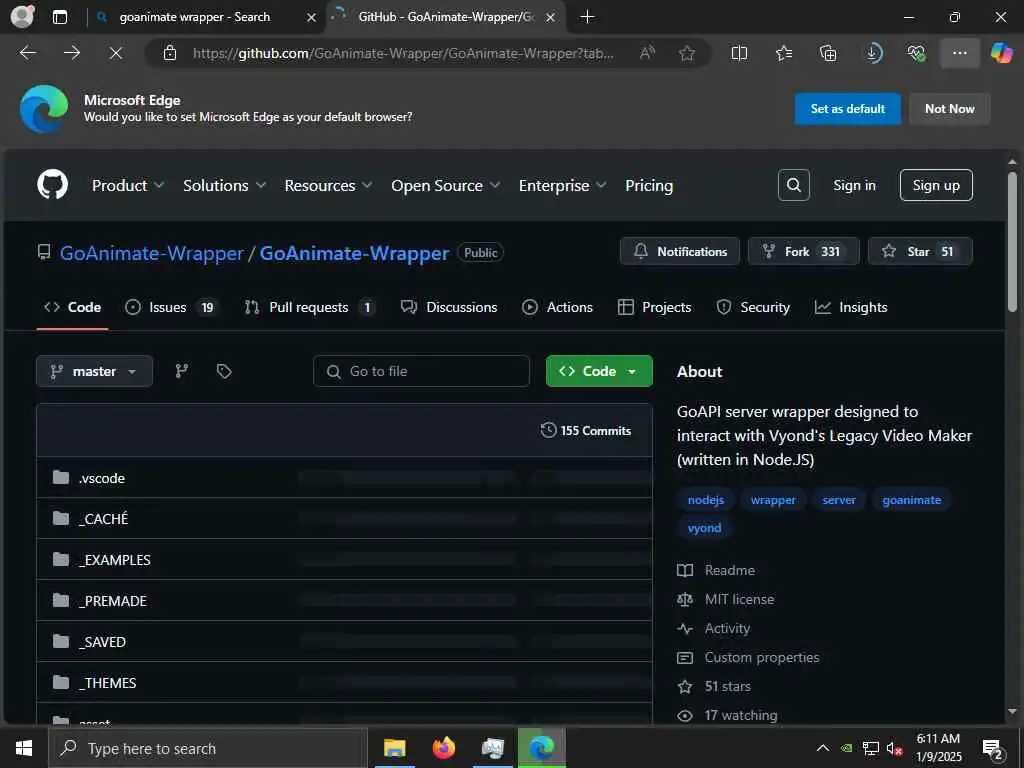The width and height of the screenshot is (1024, 768).
Task: Click the nodejs topic tag
Action: click(x=705, y=500)
